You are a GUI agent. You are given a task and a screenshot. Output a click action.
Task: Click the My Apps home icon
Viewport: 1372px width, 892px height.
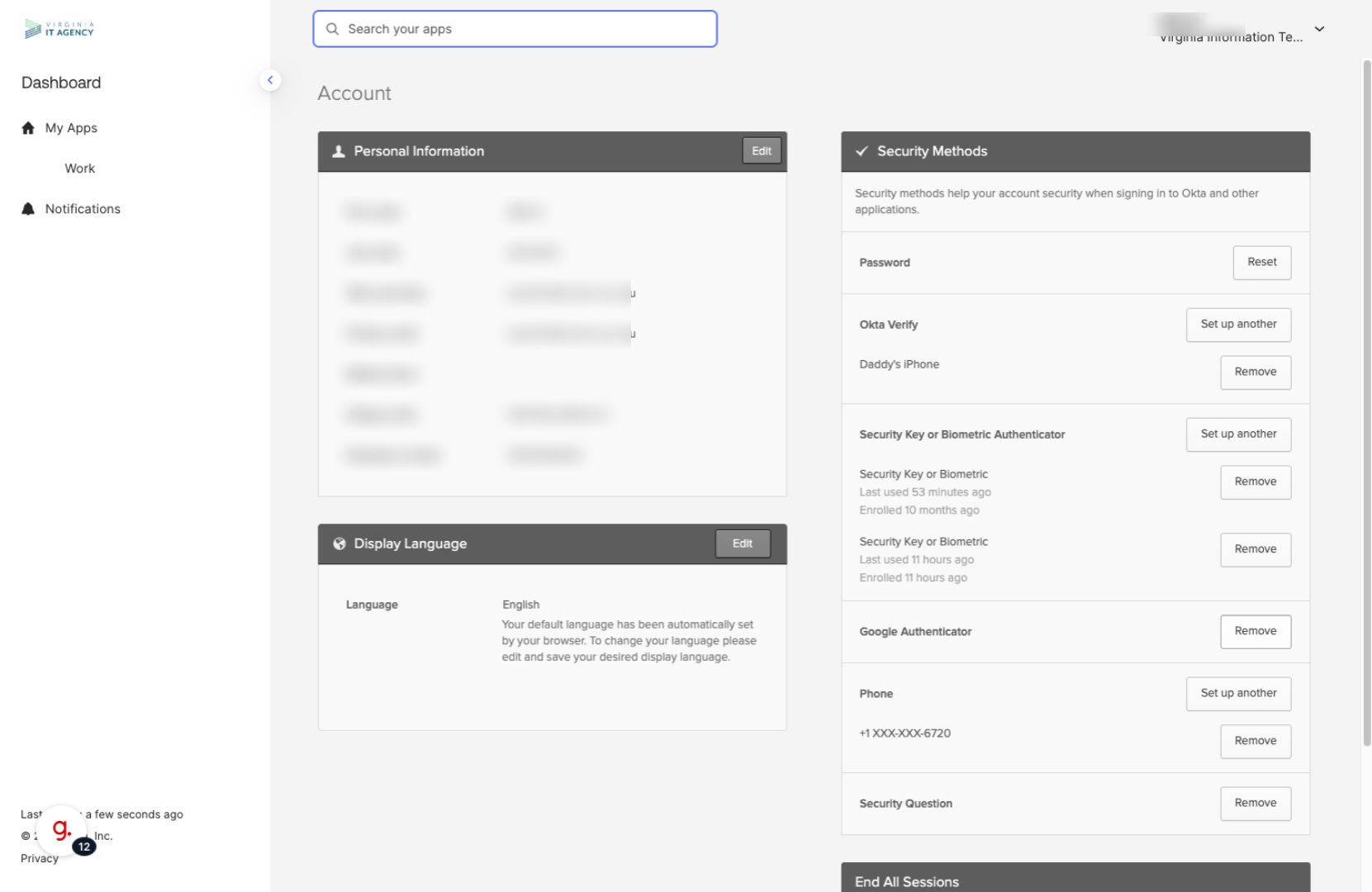point(28,128)
